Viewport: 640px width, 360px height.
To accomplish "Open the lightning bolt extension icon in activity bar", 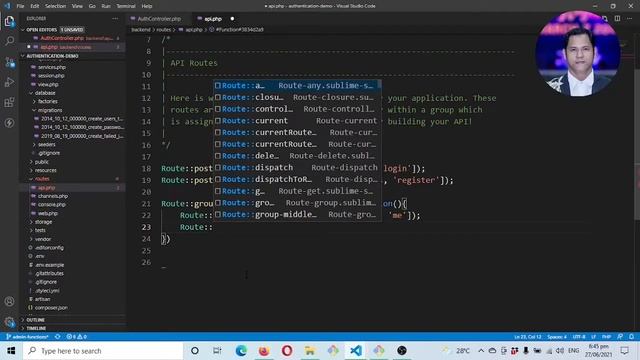I will [9, 122].
